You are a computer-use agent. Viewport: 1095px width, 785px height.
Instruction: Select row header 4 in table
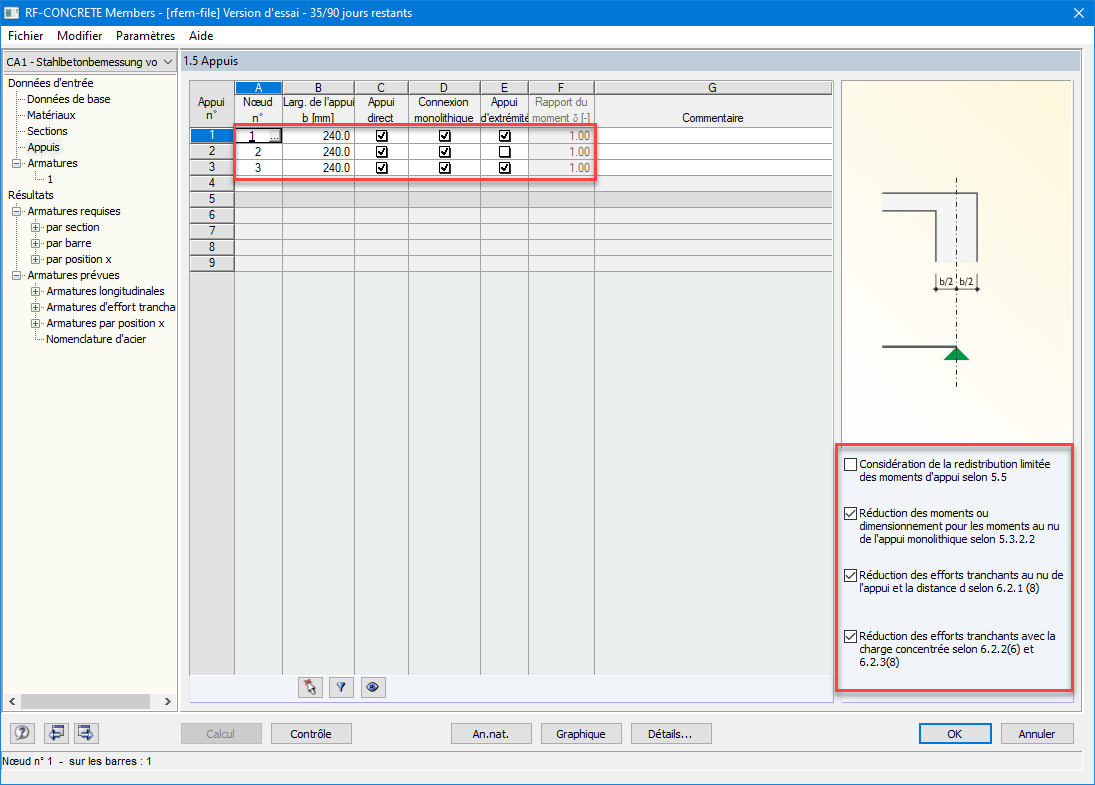212,183
